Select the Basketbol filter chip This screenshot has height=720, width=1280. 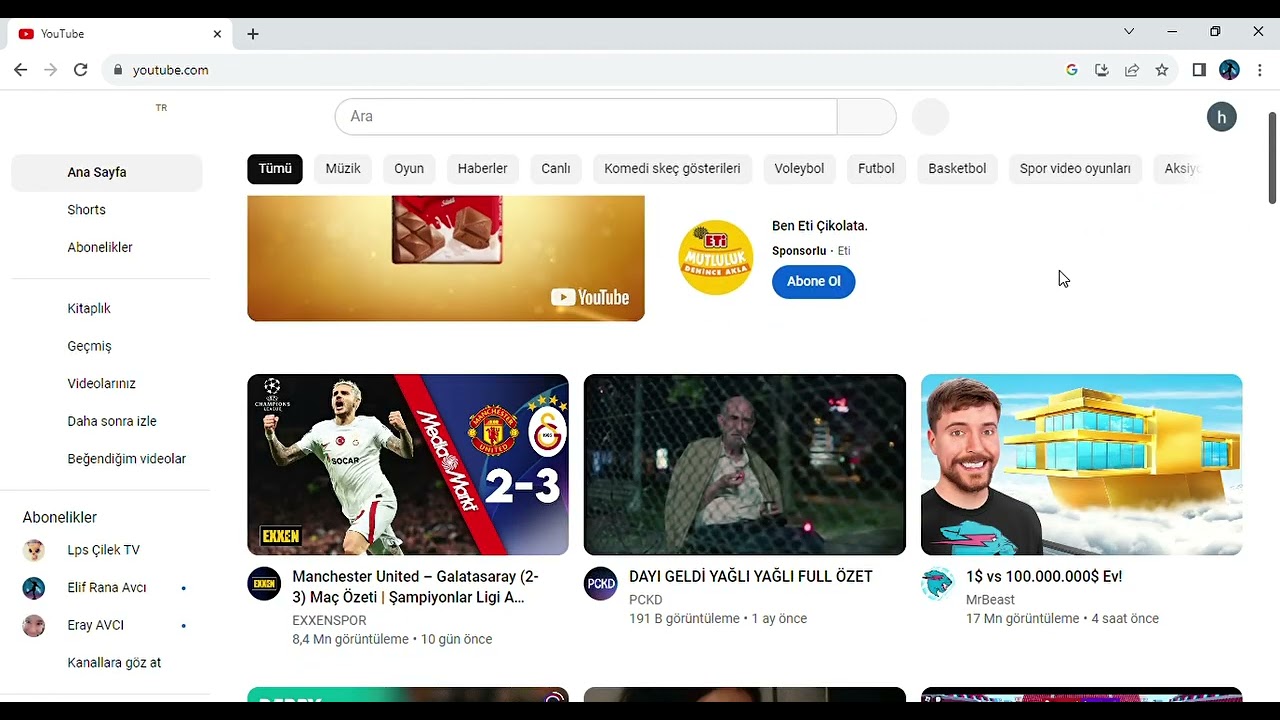[957, 169]
